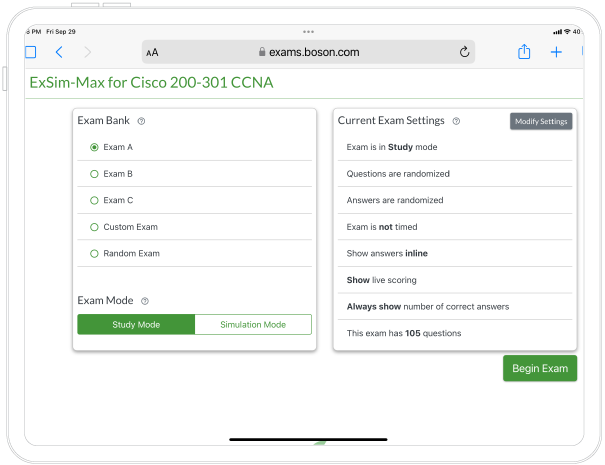Select the Exam A radio button
The image size is (605, 465).
(x=94, y=147)
